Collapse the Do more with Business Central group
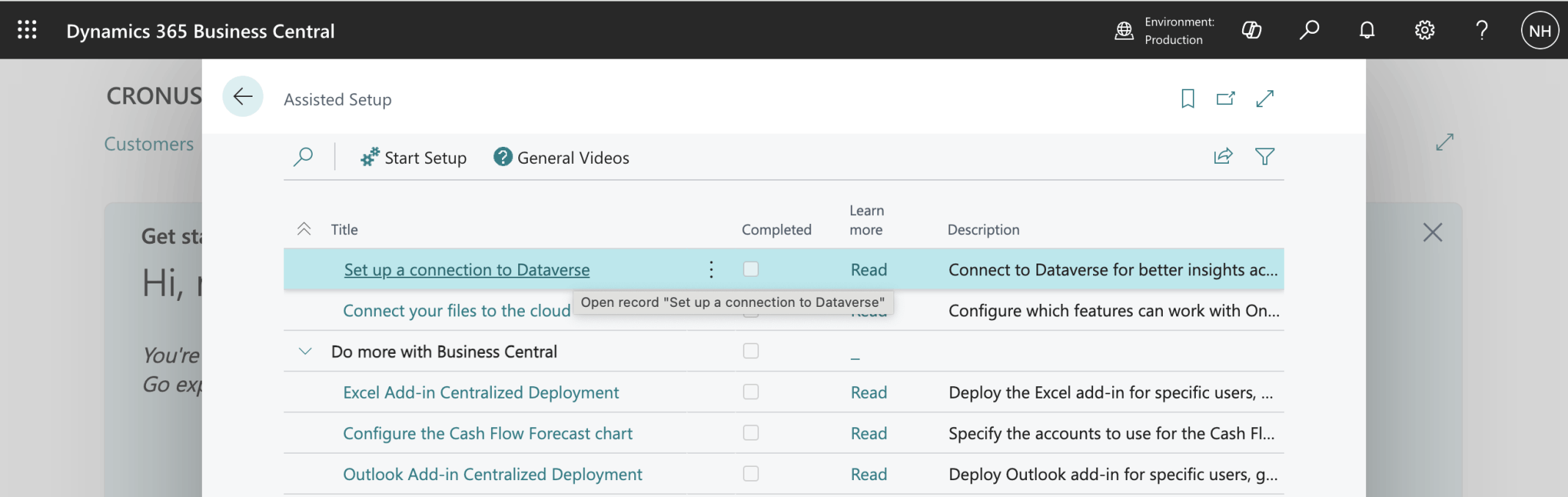The width and height of the screenshot is (1568, 497). coord(305,352)
